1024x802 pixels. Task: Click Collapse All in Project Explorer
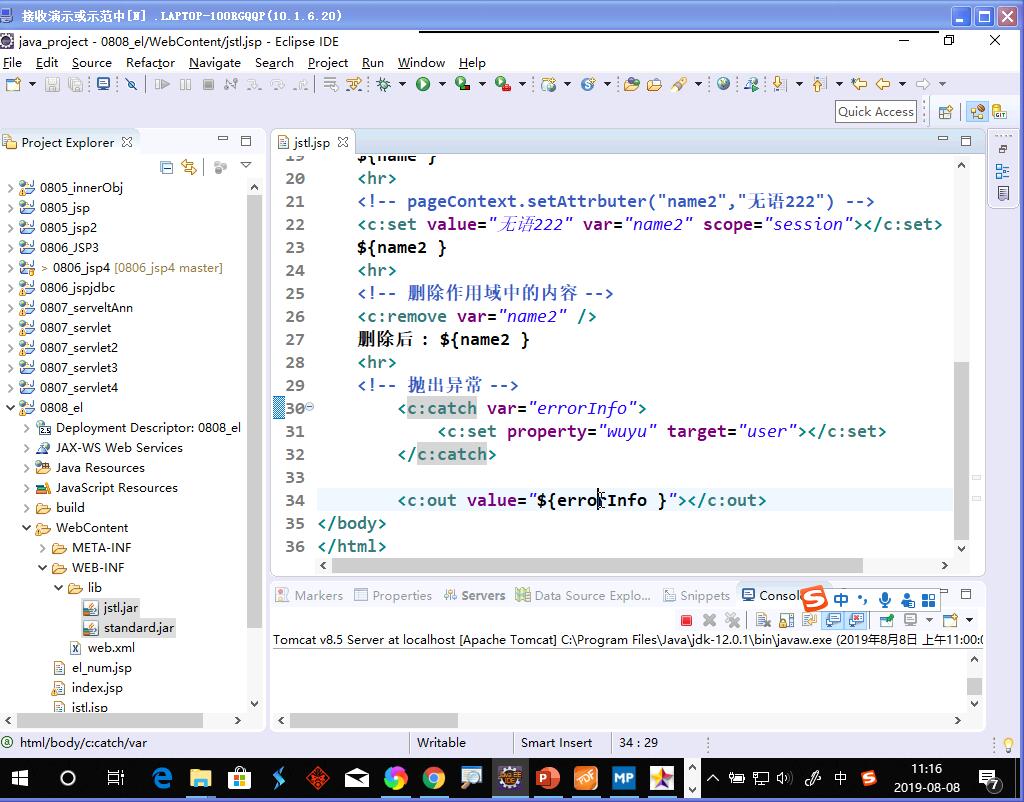click(x=167, y=167)
